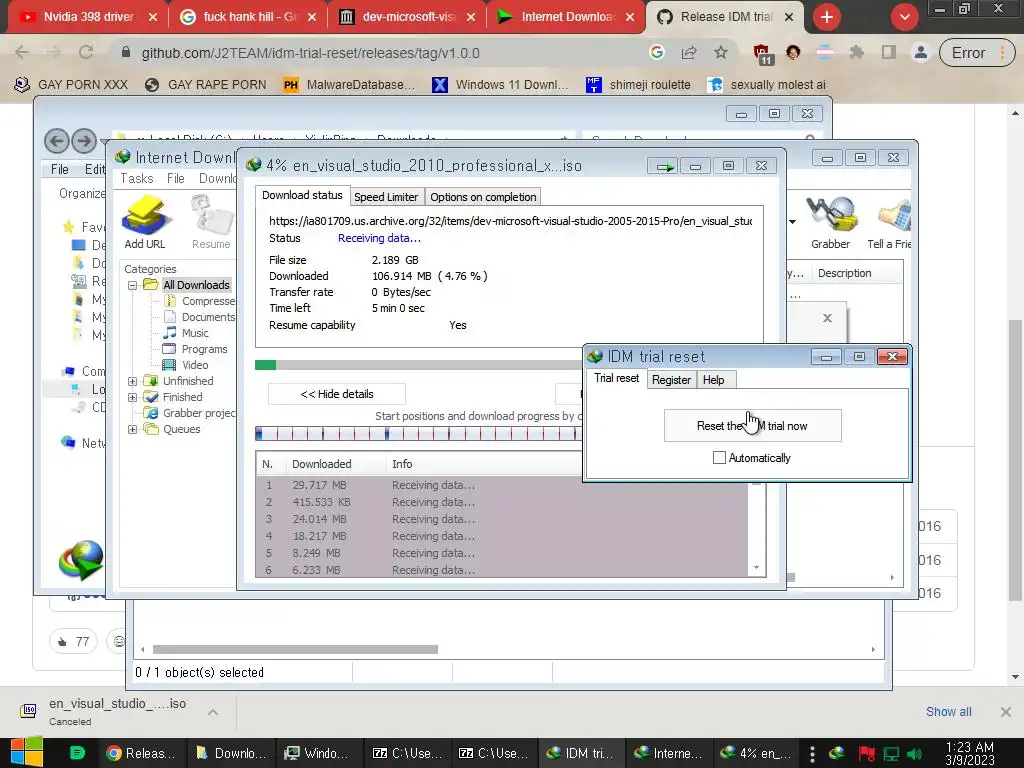Open the Windows Start button
The image size is (1024, 768).
tap(27, 752)
